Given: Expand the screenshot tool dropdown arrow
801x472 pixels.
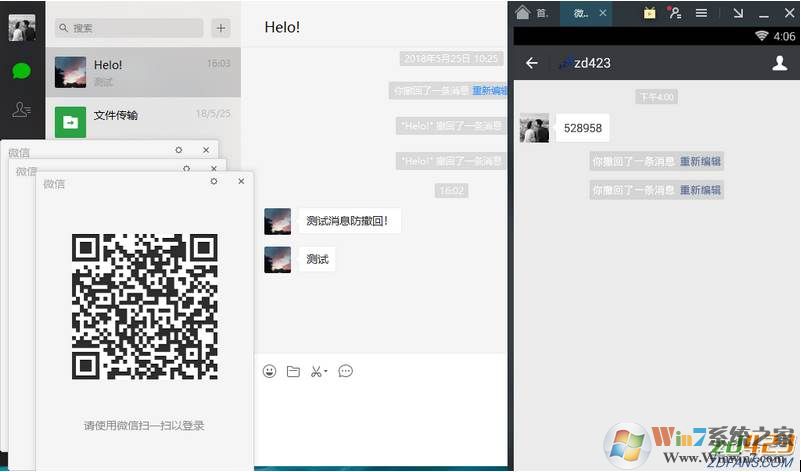Looking at the screenshot, I should [x=326, y=372].
